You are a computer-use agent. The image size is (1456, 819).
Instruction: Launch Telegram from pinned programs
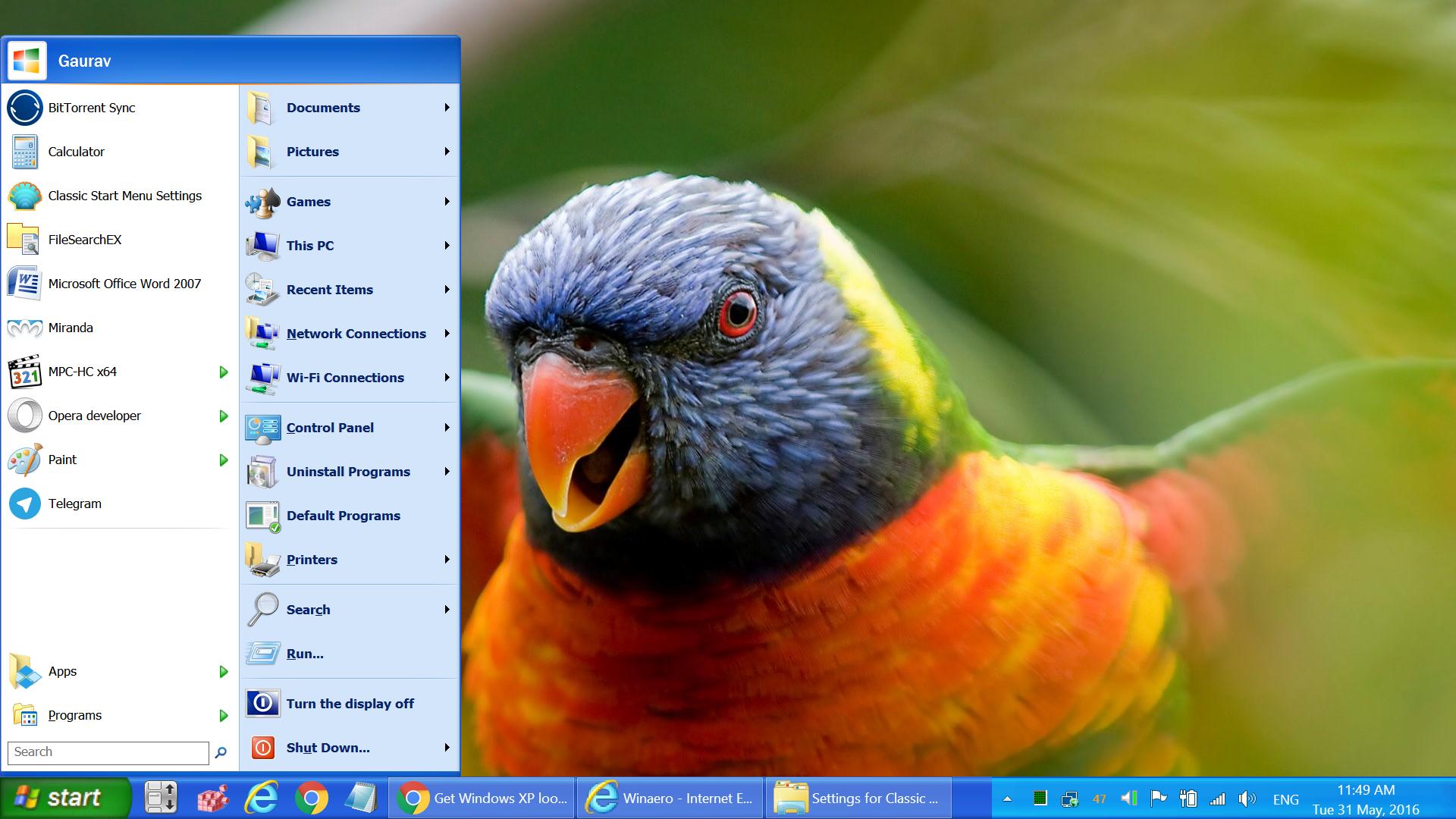(74, 504)
